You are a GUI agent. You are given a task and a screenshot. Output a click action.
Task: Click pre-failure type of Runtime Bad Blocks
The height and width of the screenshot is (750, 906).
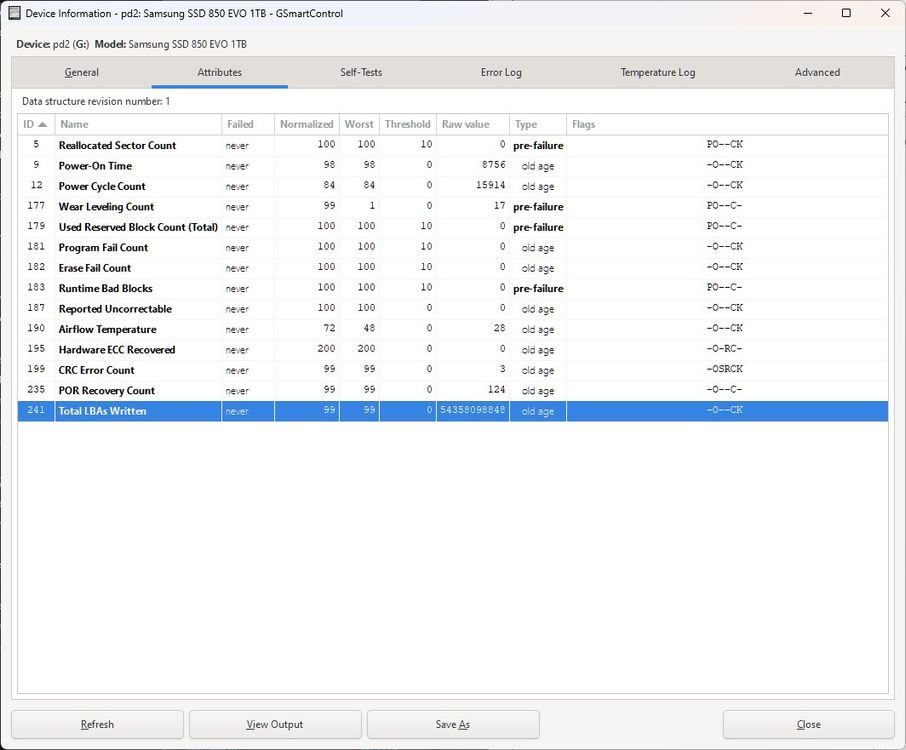538,288
